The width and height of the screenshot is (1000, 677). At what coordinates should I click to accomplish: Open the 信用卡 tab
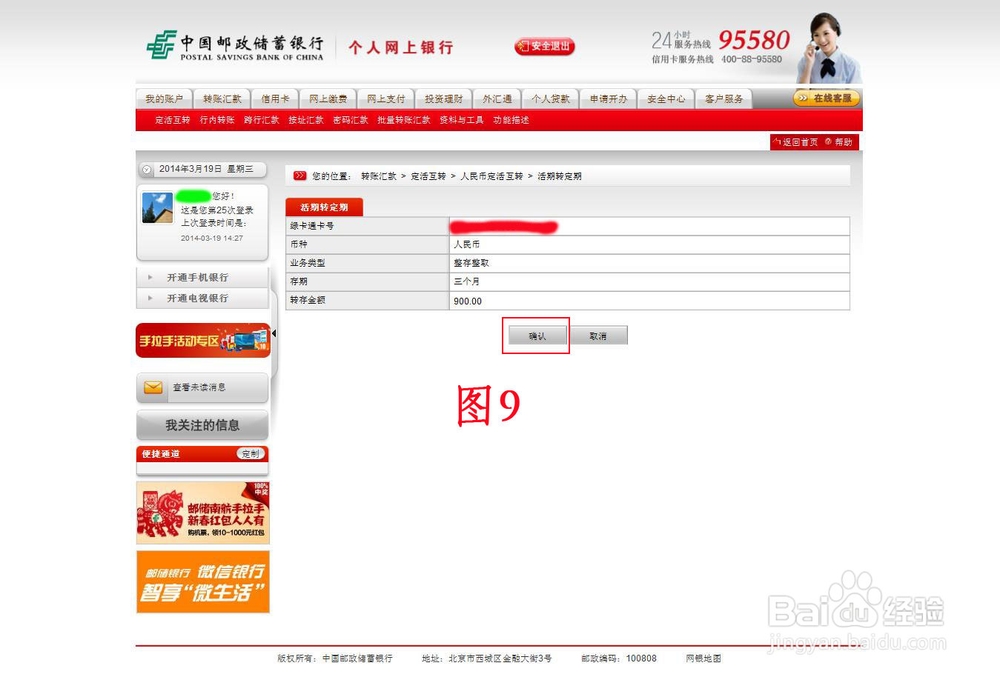tap(277, 98)
